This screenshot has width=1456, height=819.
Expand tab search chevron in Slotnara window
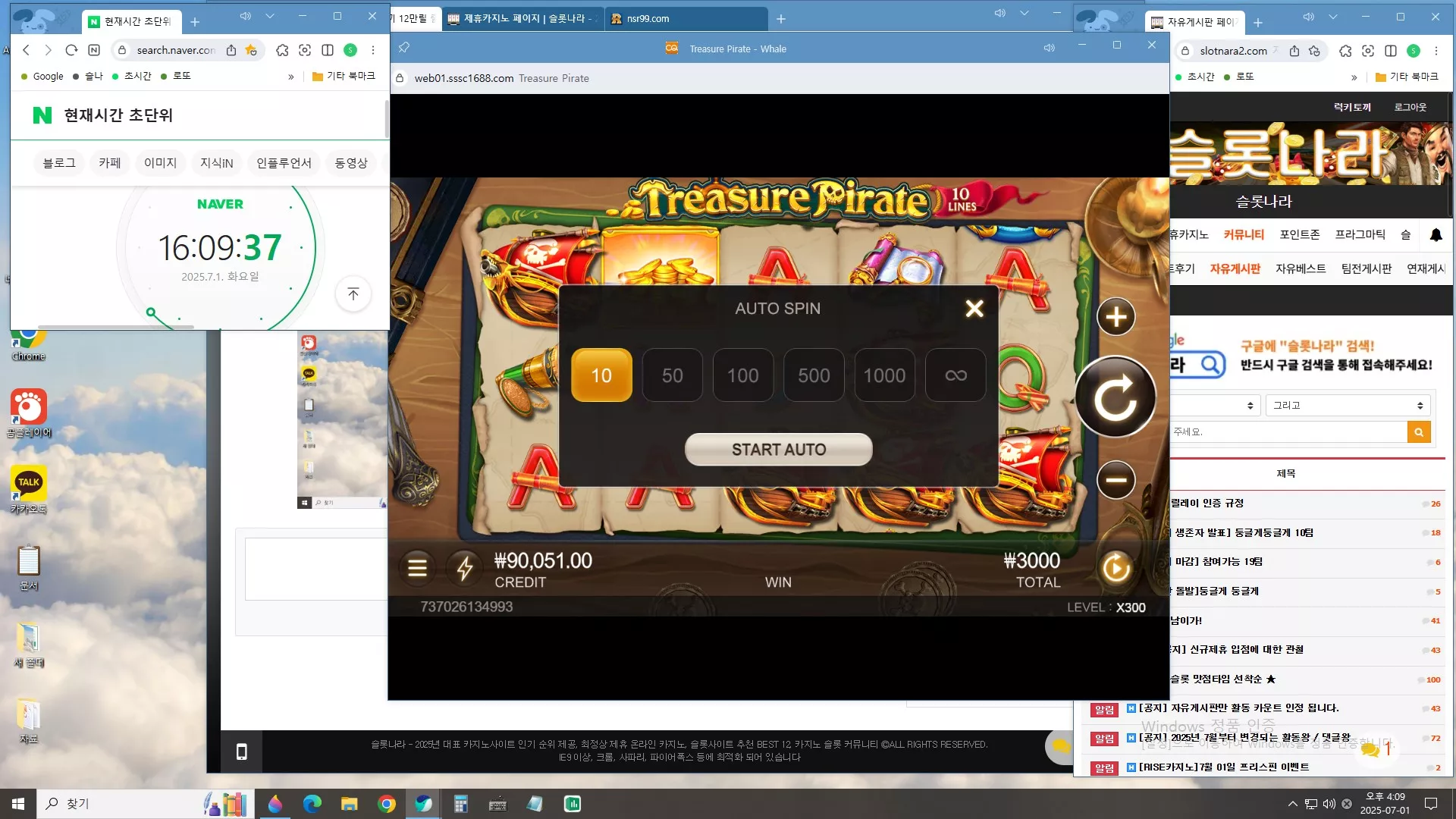pos(1333,17)
